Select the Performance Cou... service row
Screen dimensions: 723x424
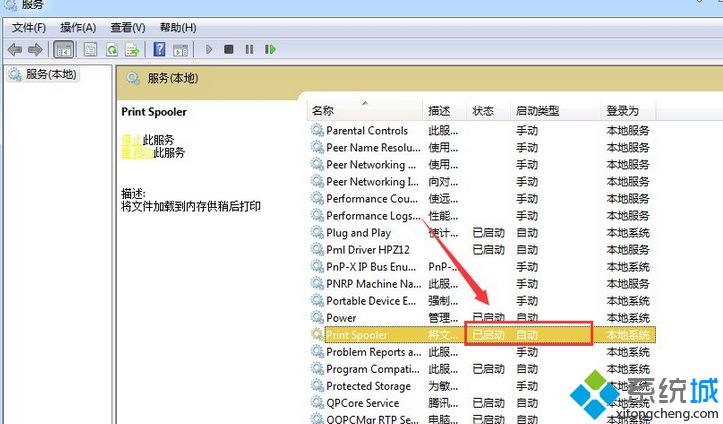pos(482,199)
